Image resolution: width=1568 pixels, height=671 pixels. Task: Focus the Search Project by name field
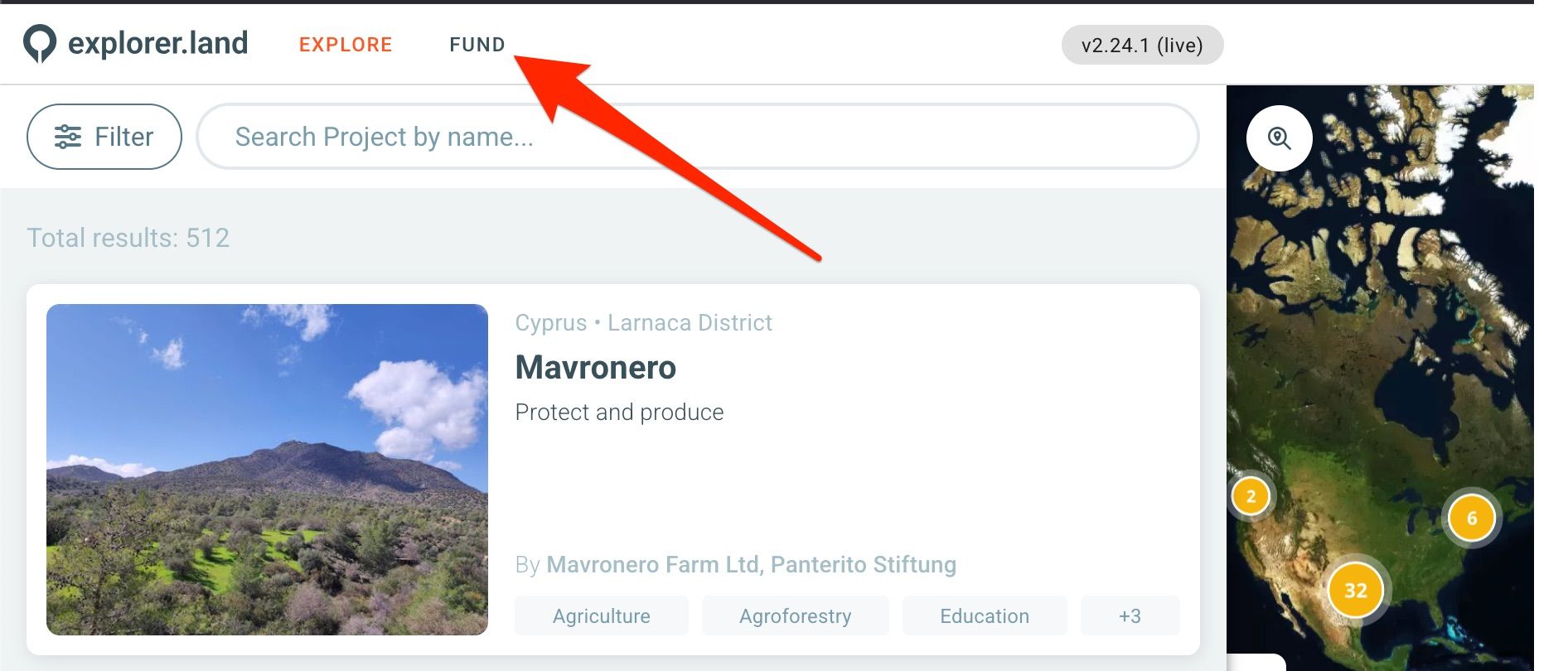click(x=698, y=137)
